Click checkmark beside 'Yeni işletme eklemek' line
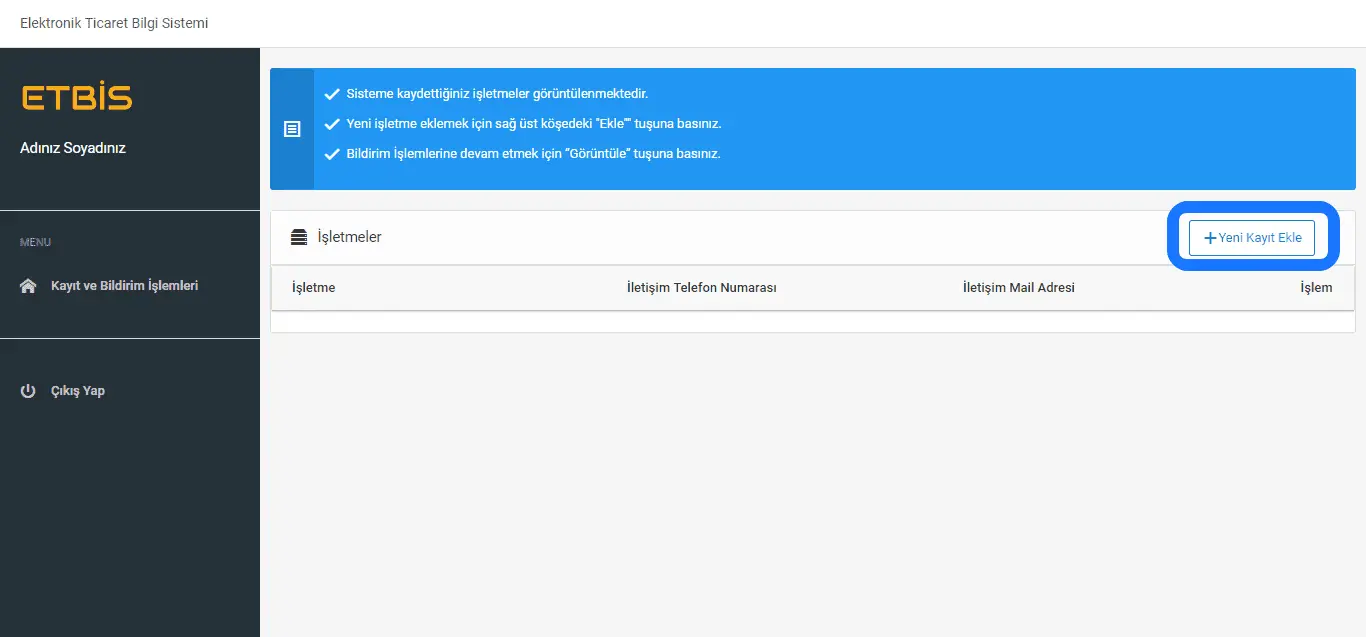 coord(332,124)
